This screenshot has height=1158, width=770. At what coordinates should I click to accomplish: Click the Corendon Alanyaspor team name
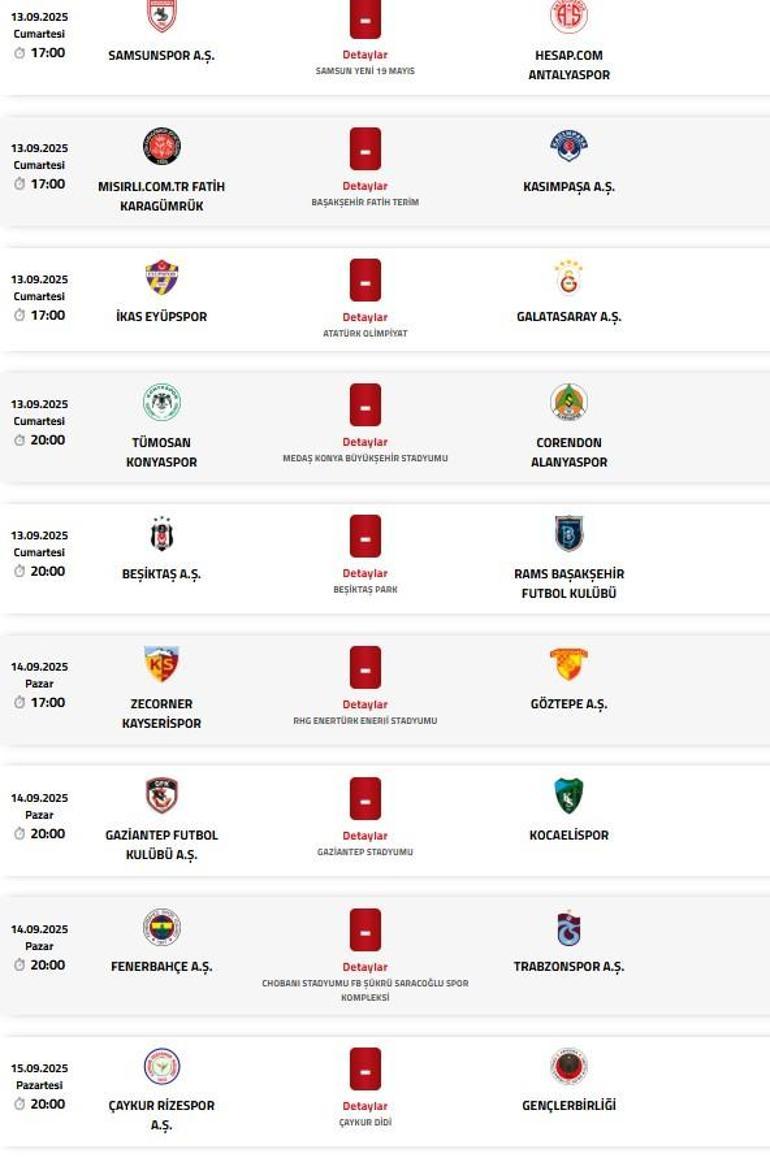pyautogui.click(x=568, y=452)
